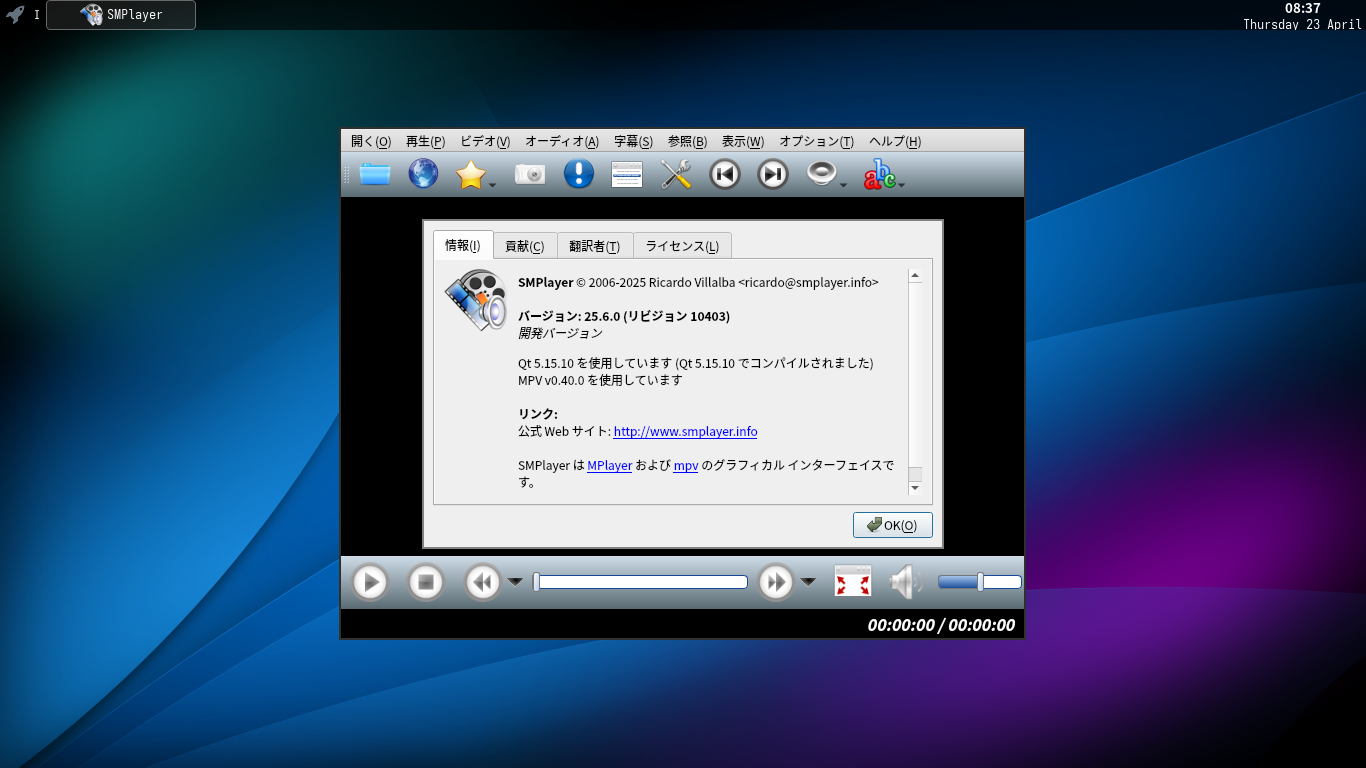Click the audio track speaker icon
Image resolution: width=1366 pixels, height=768 pixels.
821,174
